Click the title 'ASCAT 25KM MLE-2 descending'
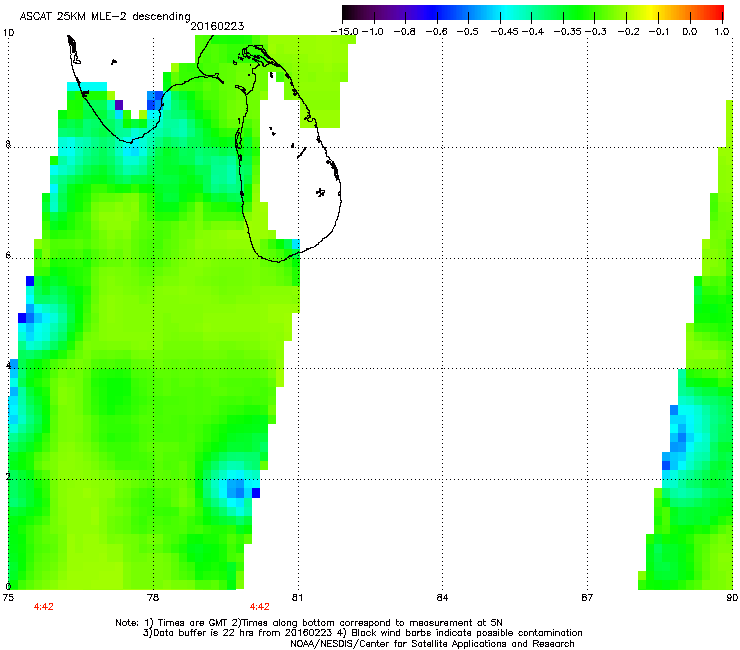 coord(105,16)
